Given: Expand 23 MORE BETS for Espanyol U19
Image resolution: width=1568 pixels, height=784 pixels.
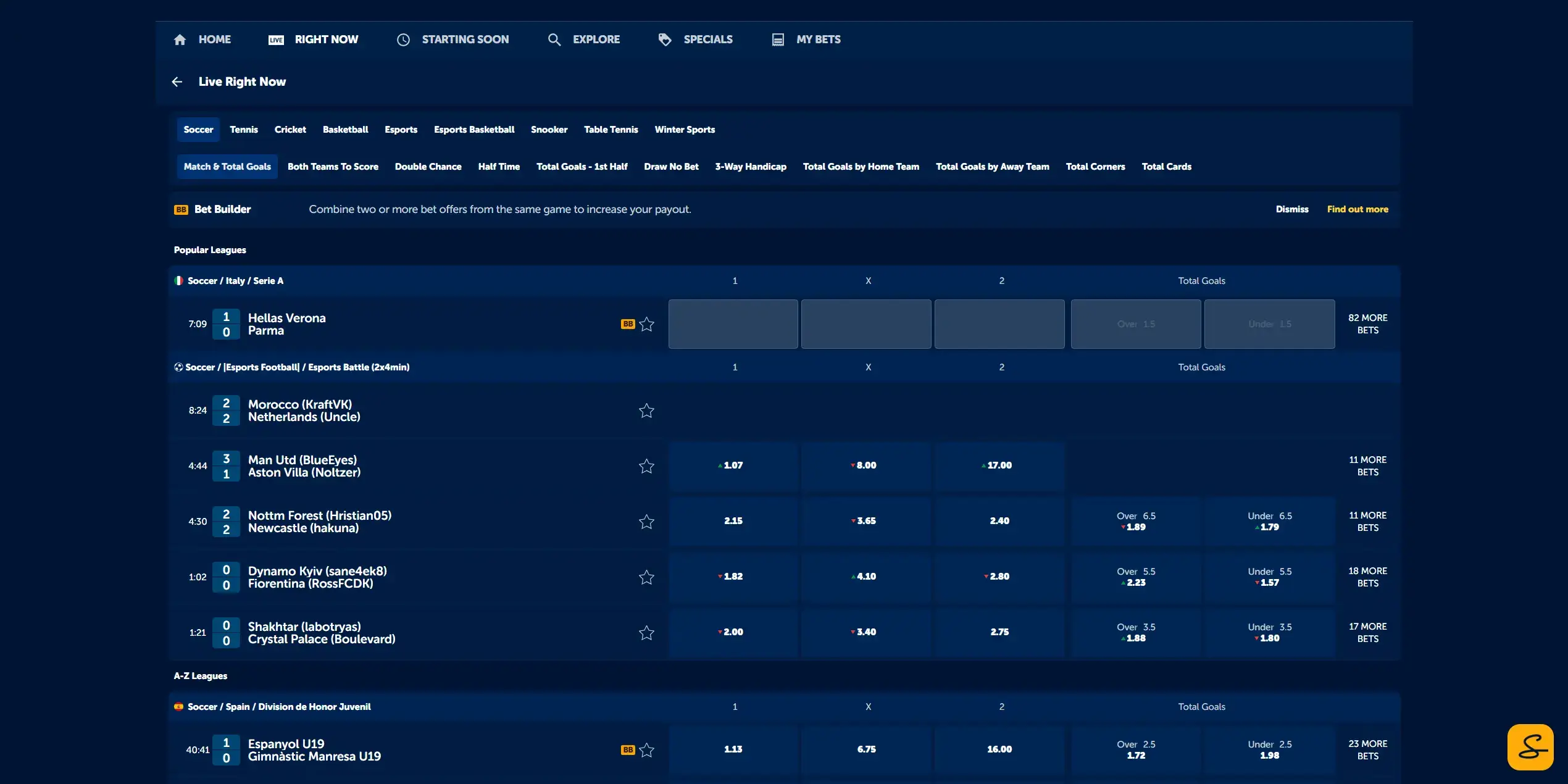Looking at the screenshot, I should click(1367, 749).
